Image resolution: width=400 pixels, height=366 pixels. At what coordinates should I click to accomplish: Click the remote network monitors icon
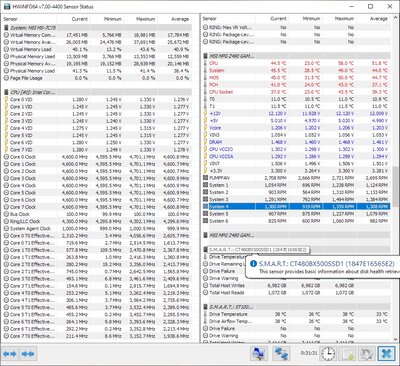tap(281, 353)
